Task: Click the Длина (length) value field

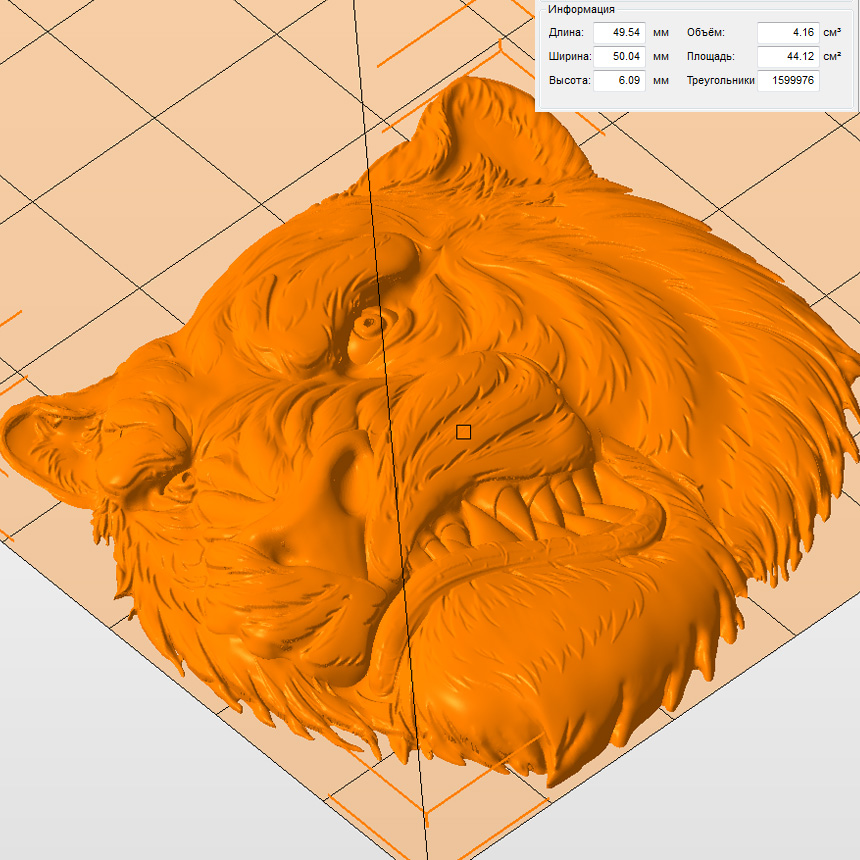Action: (x=619, y=32)
